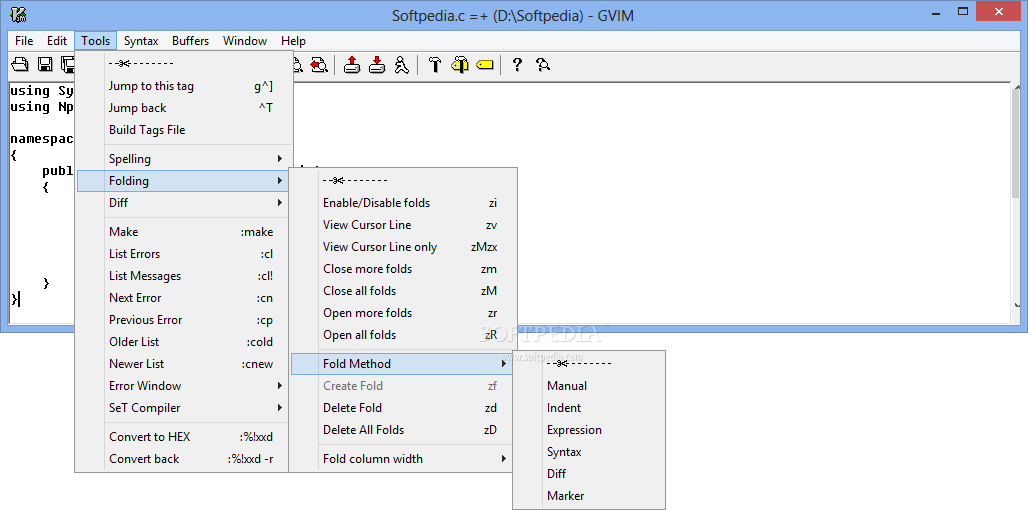1028x510 pixels.
Task: Choose Open all folds
Action: 404,334
